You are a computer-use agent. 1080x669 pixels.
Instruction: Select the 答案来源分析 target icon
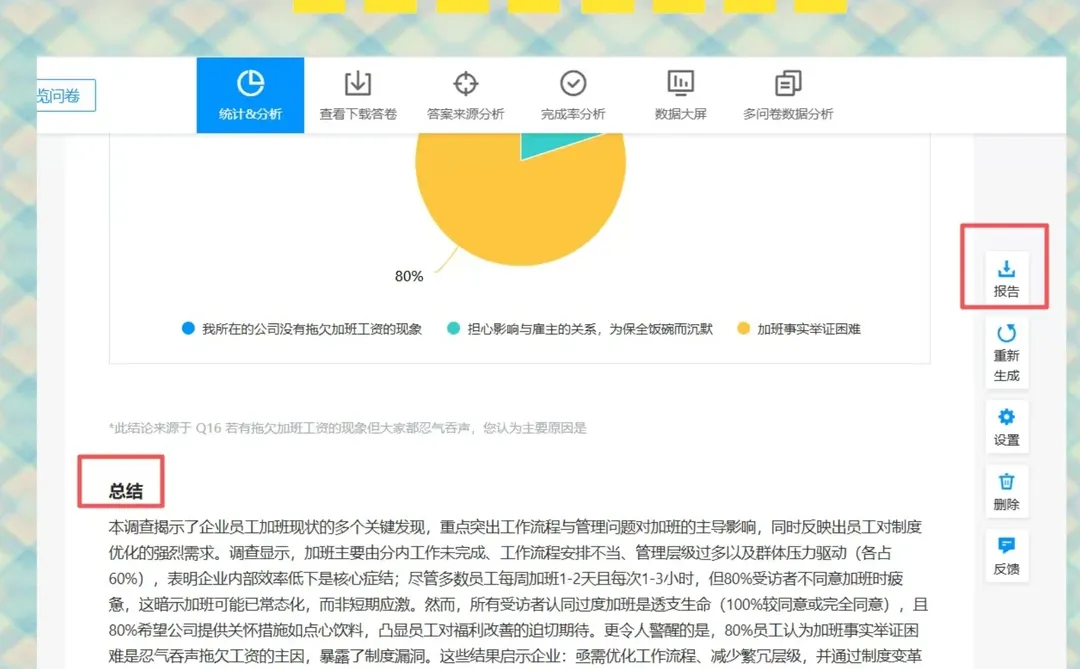pyautogui.click(x=465, y=83)
